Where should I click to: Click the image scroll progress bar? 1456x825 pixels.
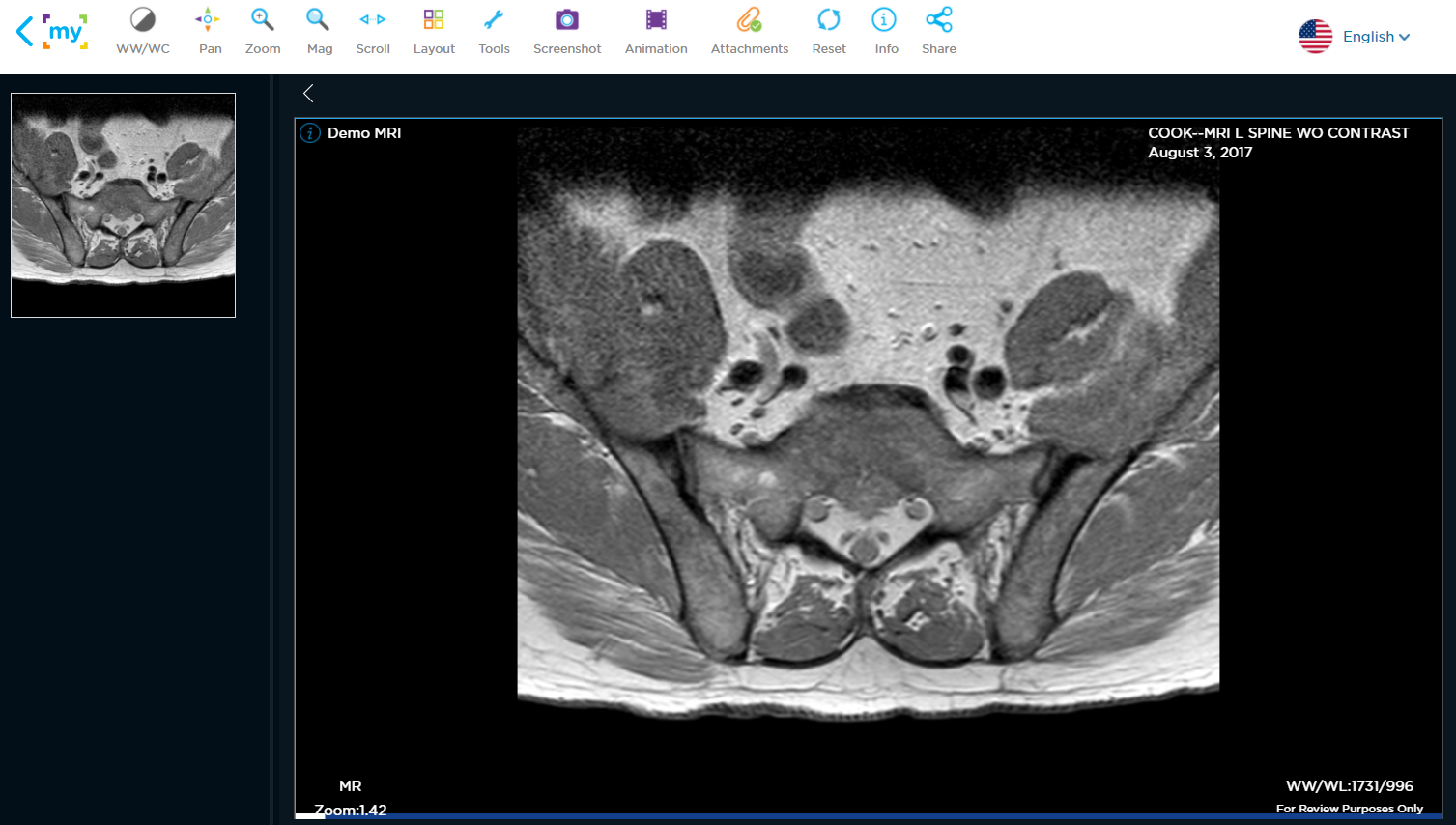[868, 816]
